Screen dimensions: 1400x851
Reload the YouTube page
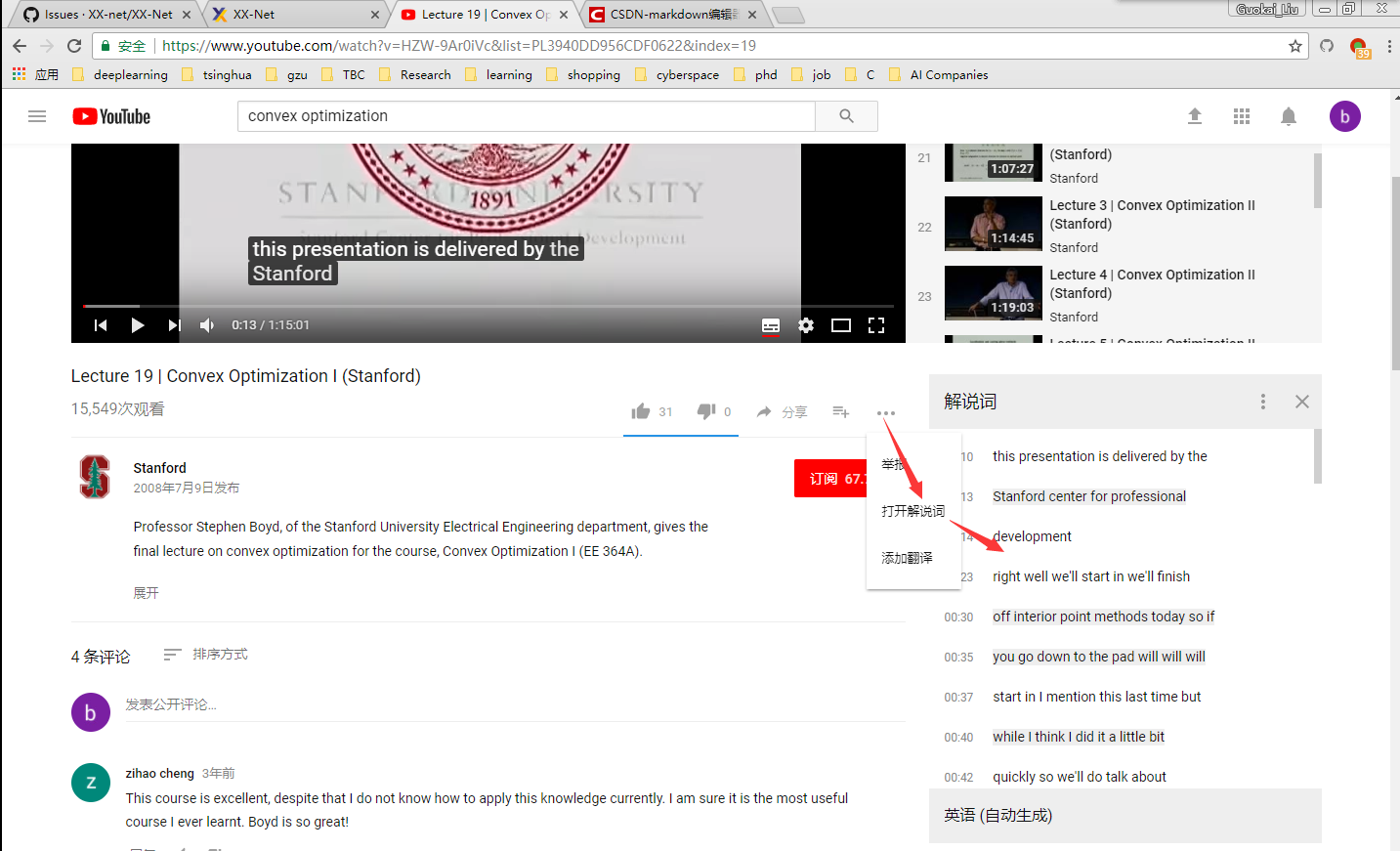(x=74, y=46)
